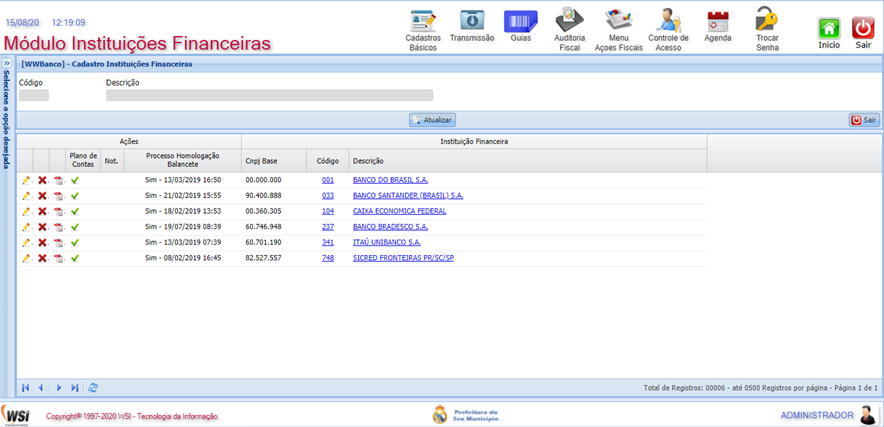Open the Agenda calendar icon
Viewport: 884px width, 427px height.
(718, 21)
